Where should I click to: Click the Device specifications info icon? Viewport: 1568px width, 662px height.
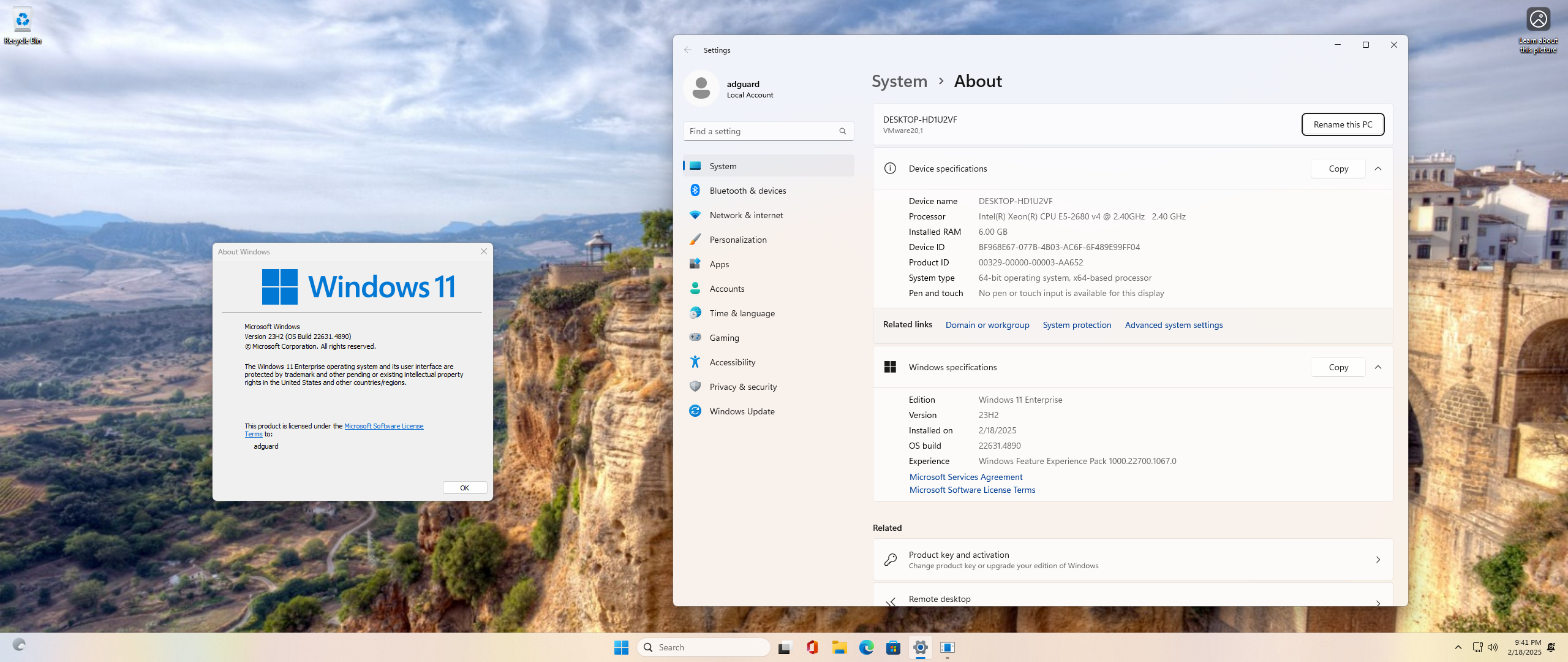click(890, 169)
